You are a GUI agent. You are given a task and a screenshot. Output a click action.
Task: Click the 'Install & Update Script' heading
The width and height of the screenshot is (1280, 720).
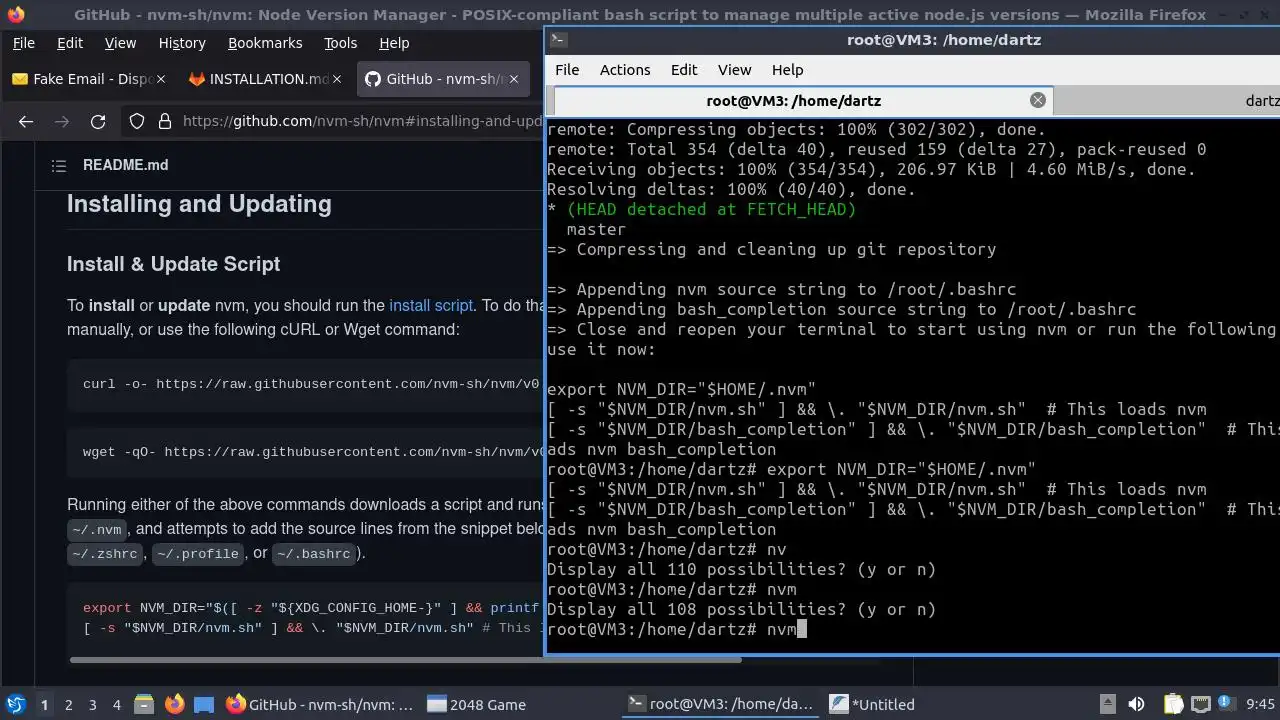pyautogui.click(x=173, y=264)
